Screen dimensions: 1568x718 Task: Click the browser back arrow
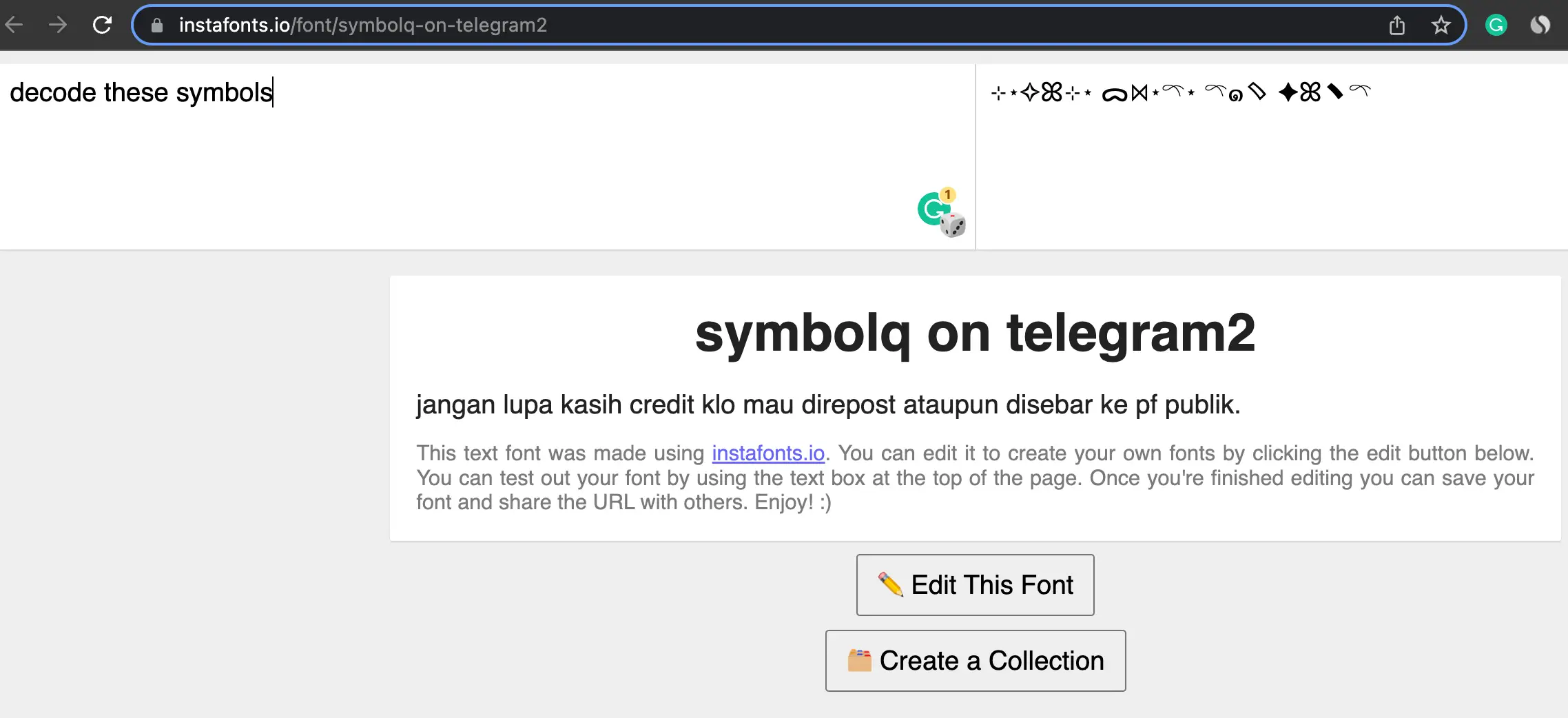click(x=14, y=25)
